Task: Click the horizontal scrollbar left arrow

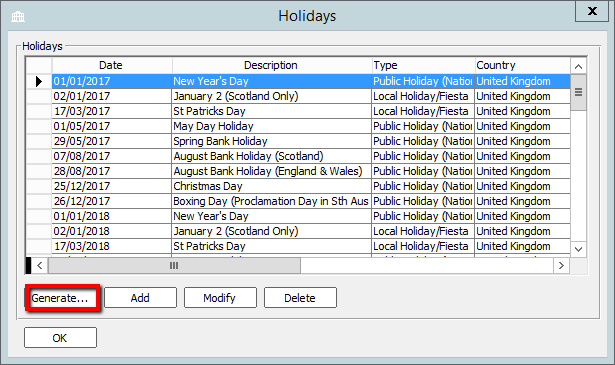Action: pos(40,265)
